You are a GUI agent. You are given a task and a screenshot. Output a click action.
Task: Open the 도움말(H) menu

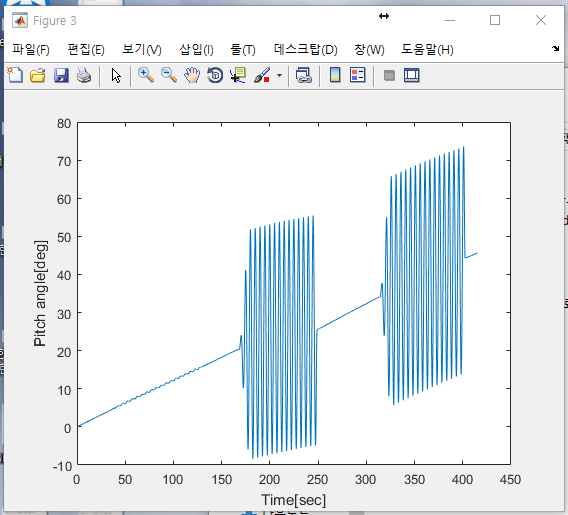coord(427,49)
